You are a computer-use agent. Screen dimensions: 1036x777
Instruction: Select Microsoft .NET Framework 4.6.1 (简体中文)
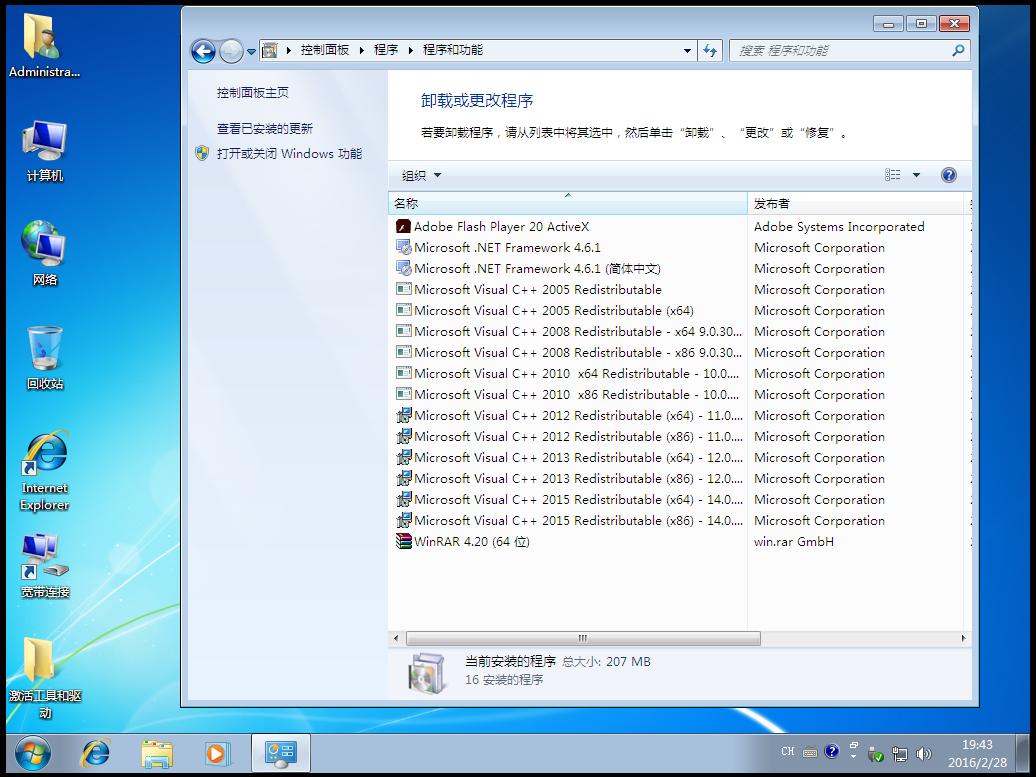(537, 269)
